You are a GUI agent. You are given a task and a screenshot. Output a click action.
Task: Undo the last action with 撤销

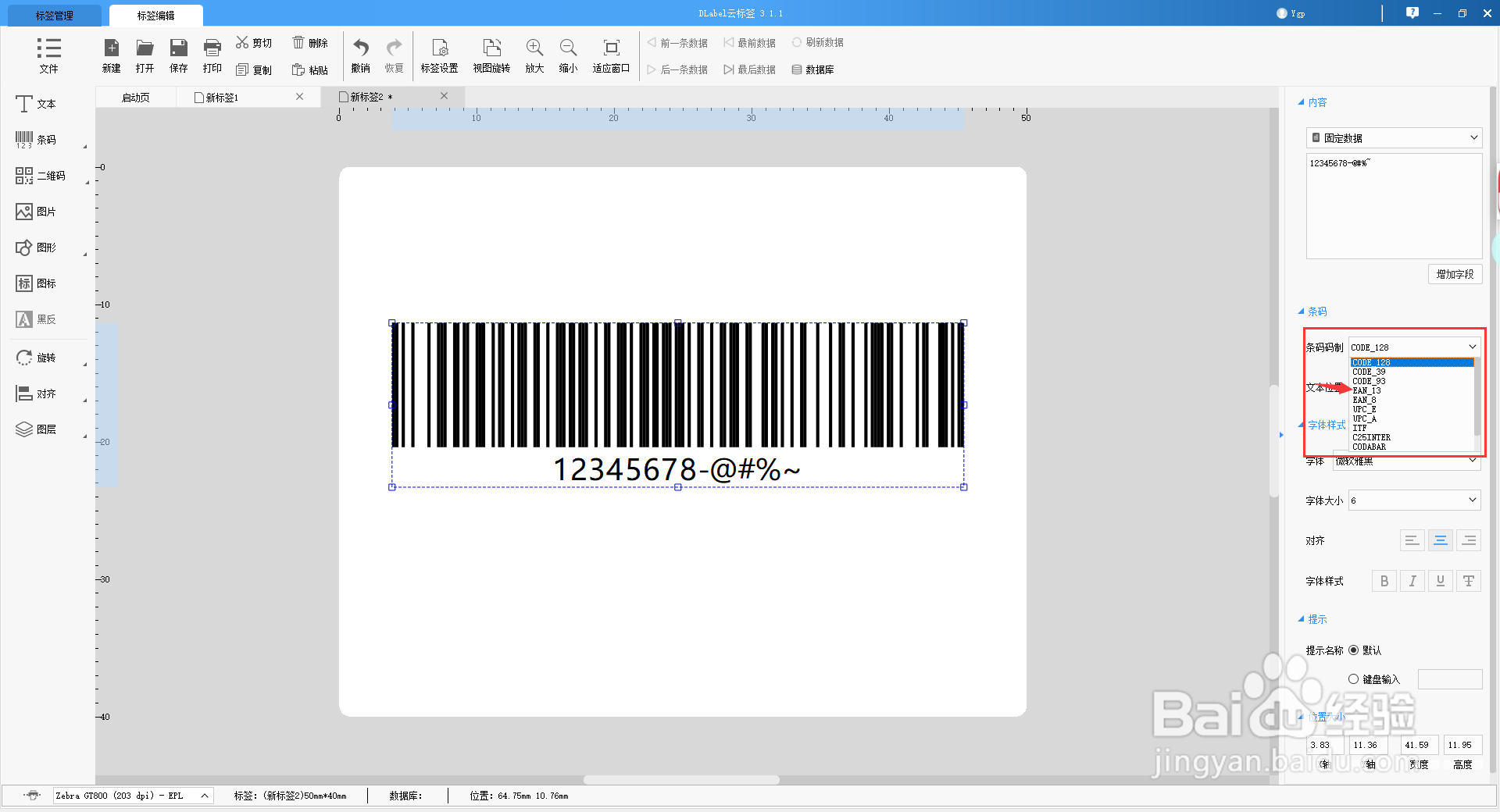click(360, 55)
